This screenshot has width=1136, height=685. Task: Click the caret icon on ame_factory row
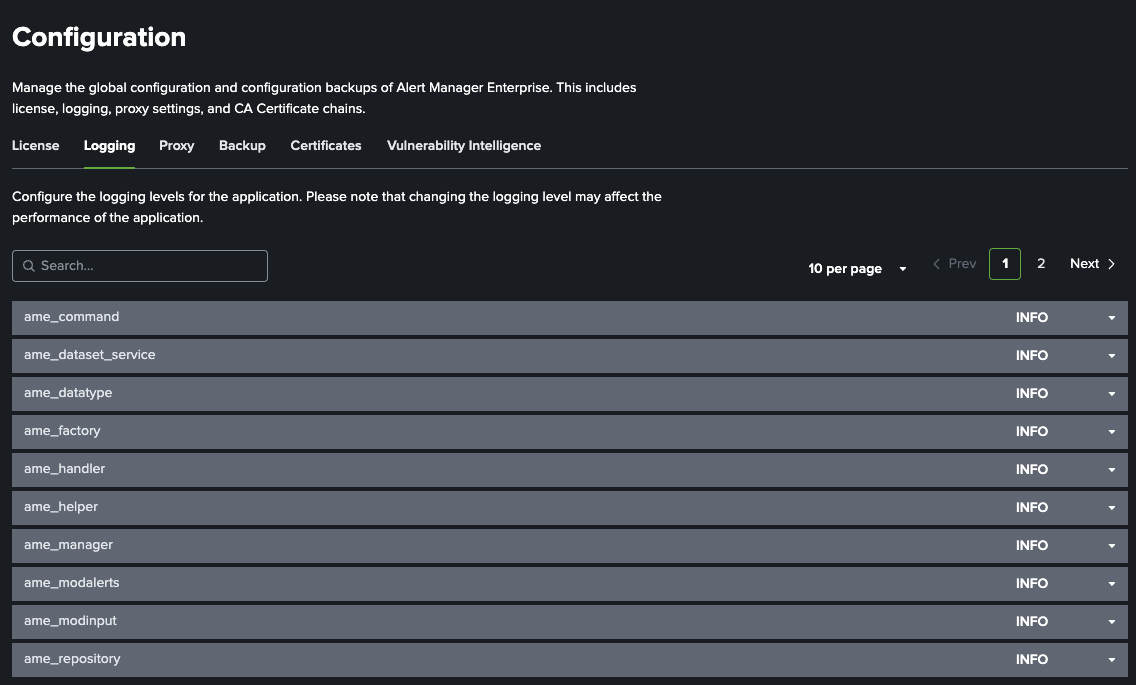[1111, 431]
